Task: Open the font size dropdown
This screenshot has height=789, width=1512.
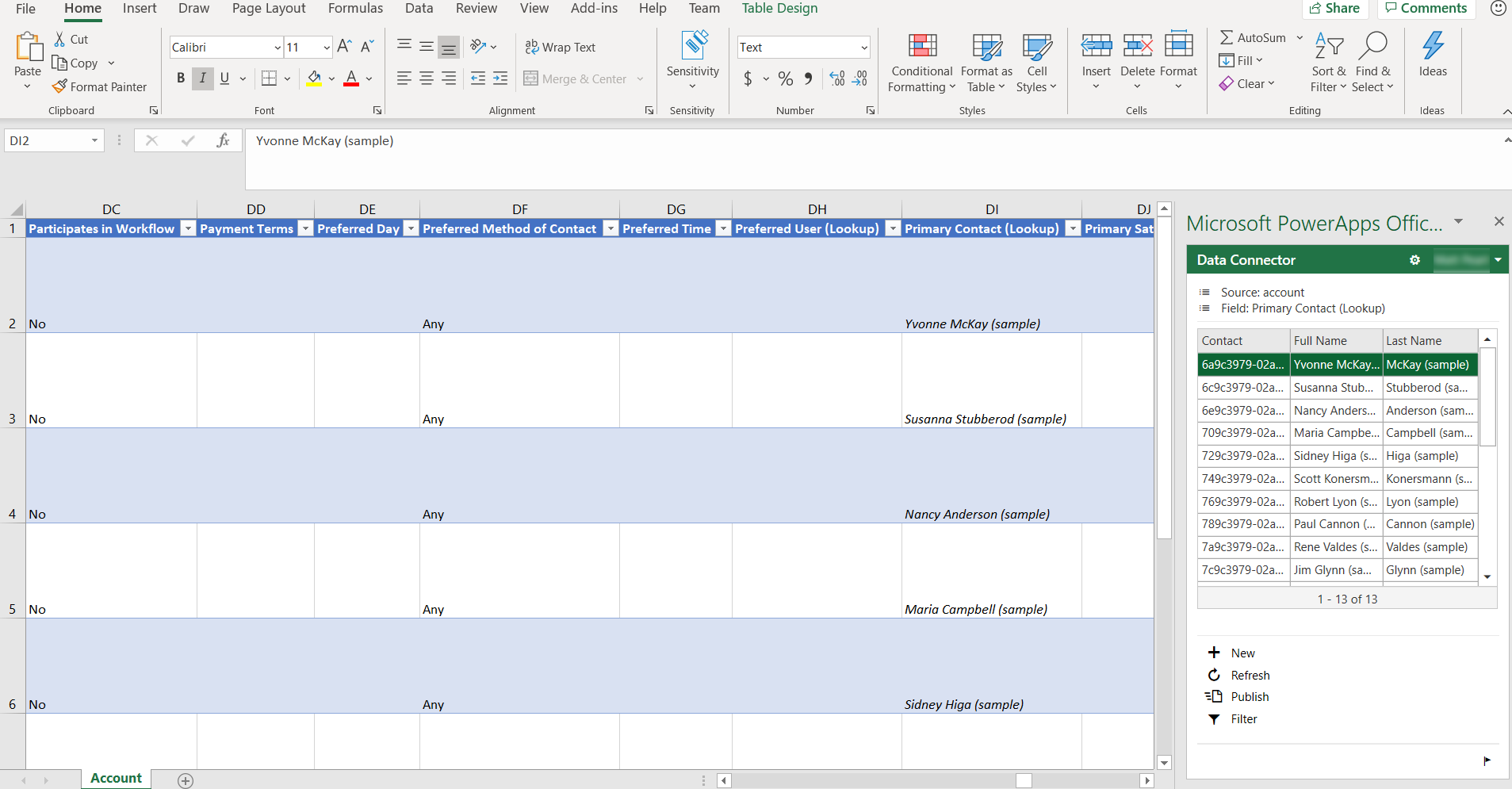Action: [326, 47]
